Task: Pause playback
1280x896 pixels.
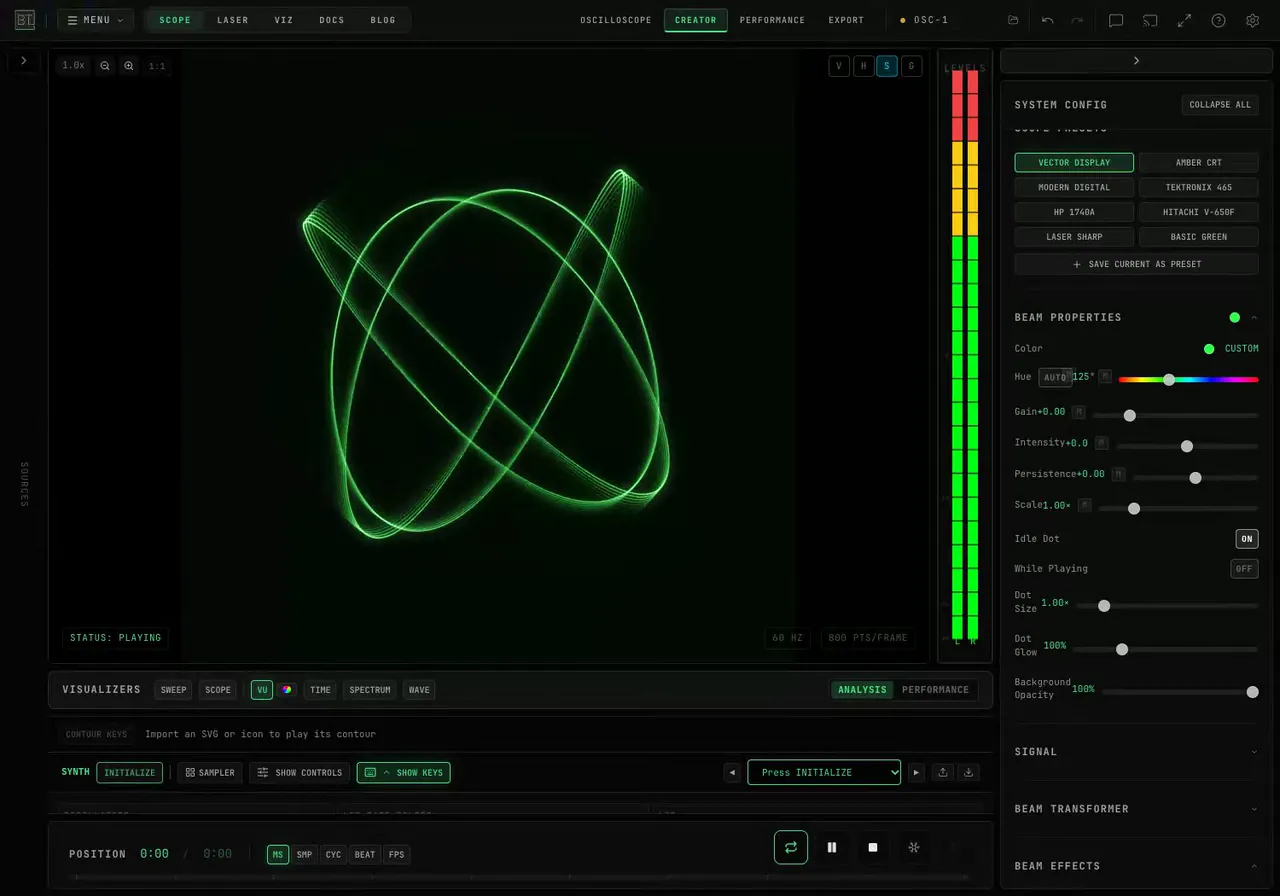Action: pyautogui.click(x=832, y=847)
